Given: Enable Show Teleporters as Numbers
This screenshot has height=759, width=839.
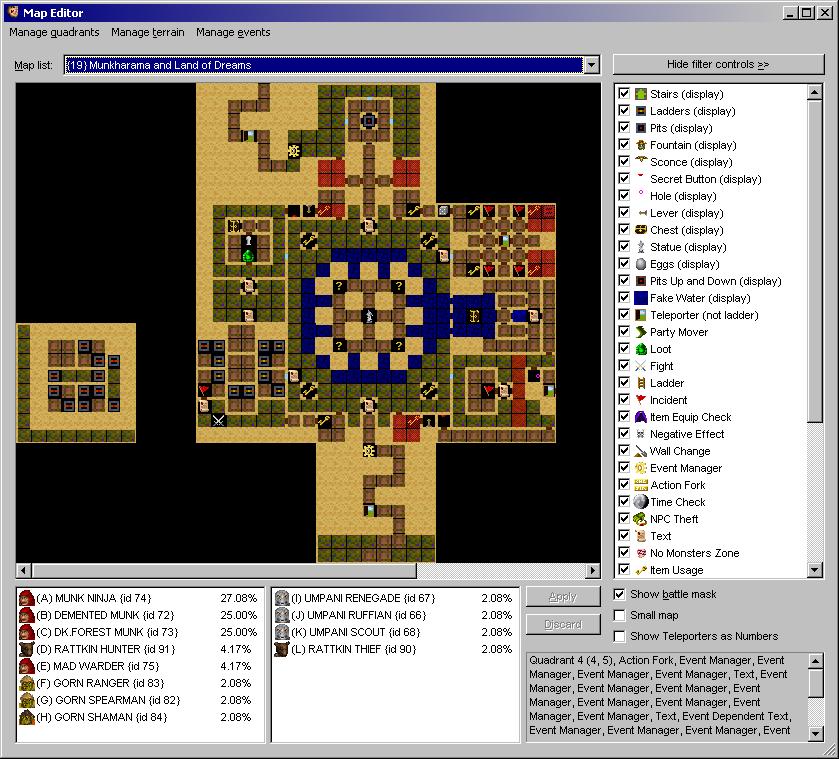Looking at the screenshot, I should click(620, 636).
